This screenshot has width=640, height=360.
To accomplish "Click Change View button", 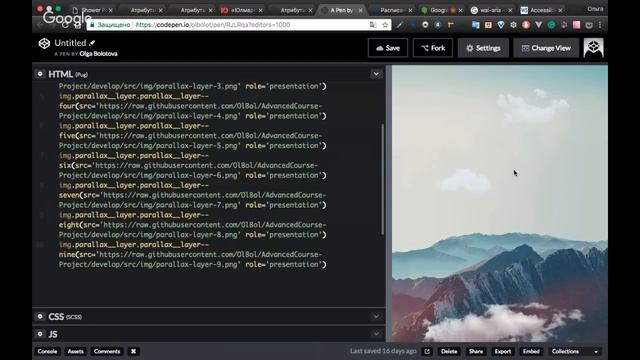I will 546,48.
